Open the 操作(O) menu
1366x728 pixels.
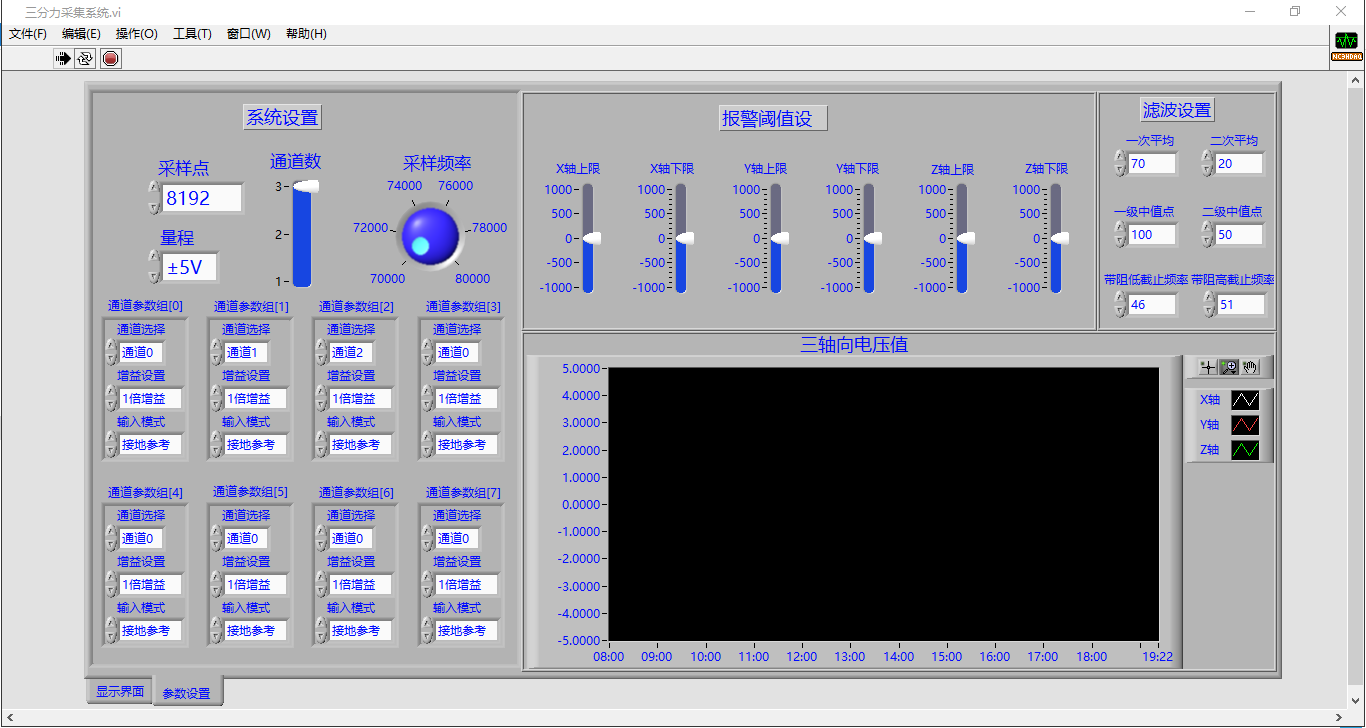pos(136,34)
